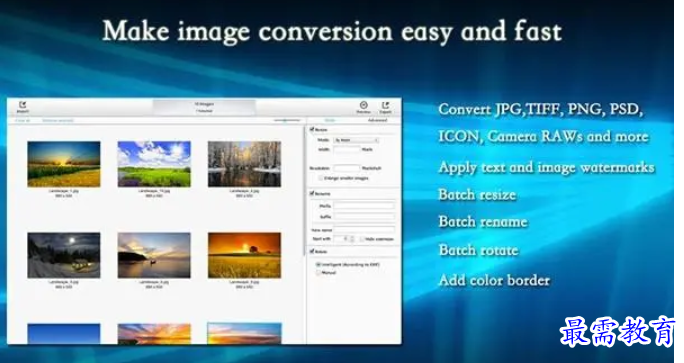
Task: Open the Preview toolbar icon
Action: [x=363, y=105]
